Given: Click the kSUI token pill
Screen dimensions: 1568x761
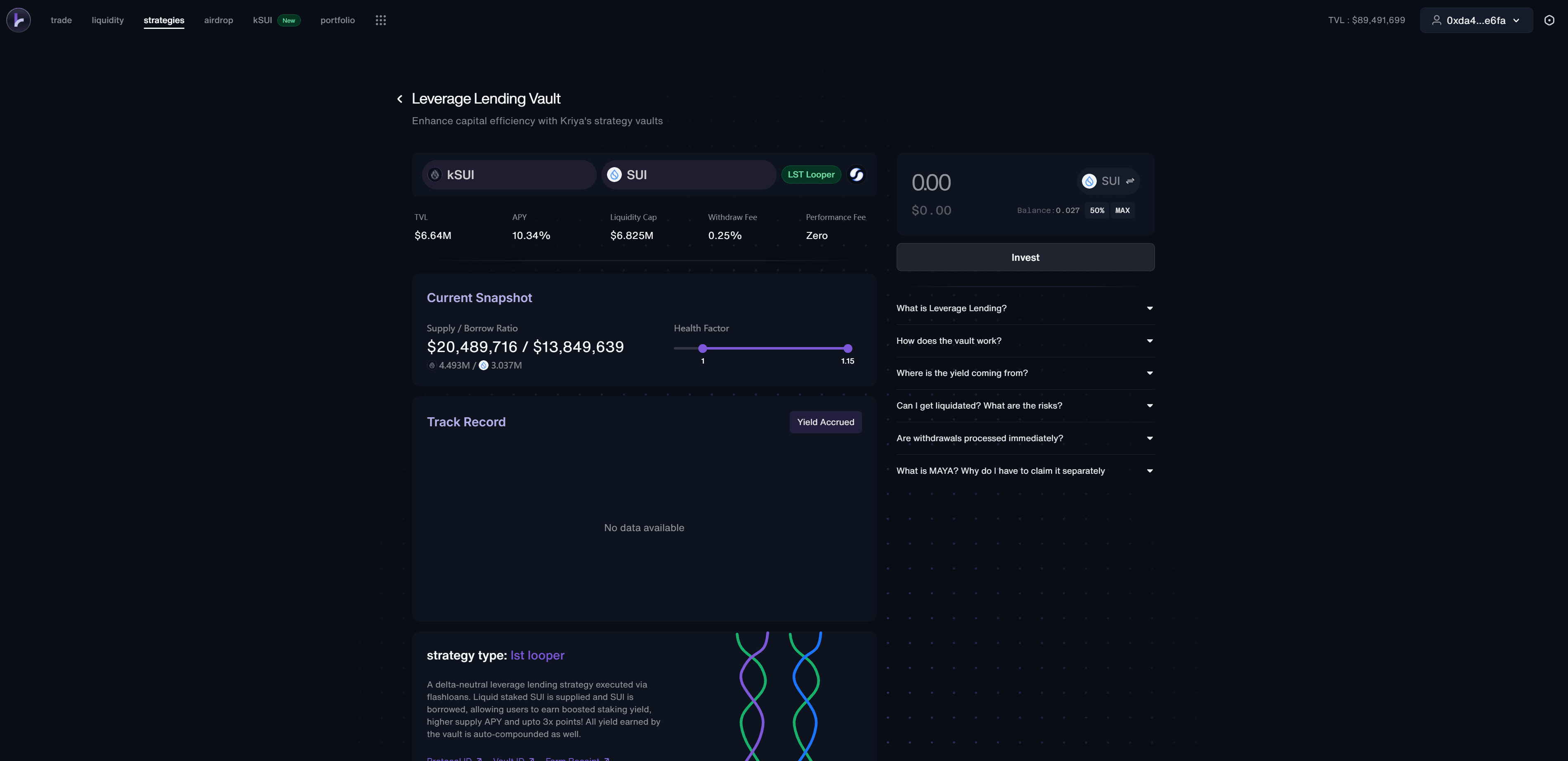Looking at the screenshot, I should tap(509, 175).
